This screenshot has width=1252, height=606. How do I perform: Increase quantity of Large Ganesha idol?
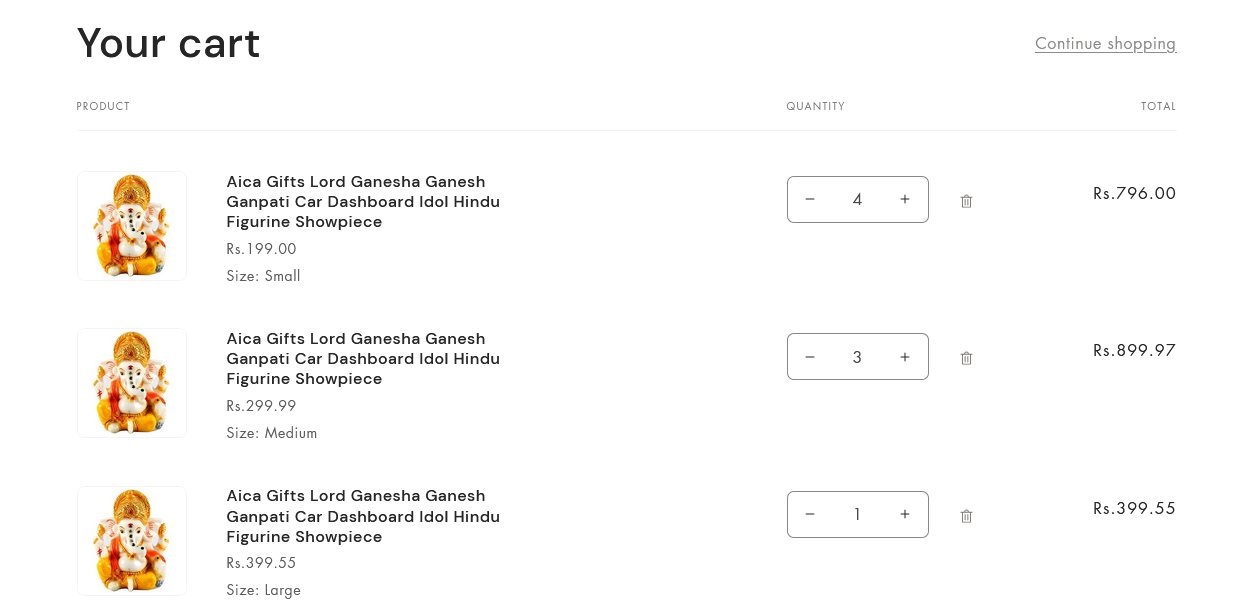(905, 514)
